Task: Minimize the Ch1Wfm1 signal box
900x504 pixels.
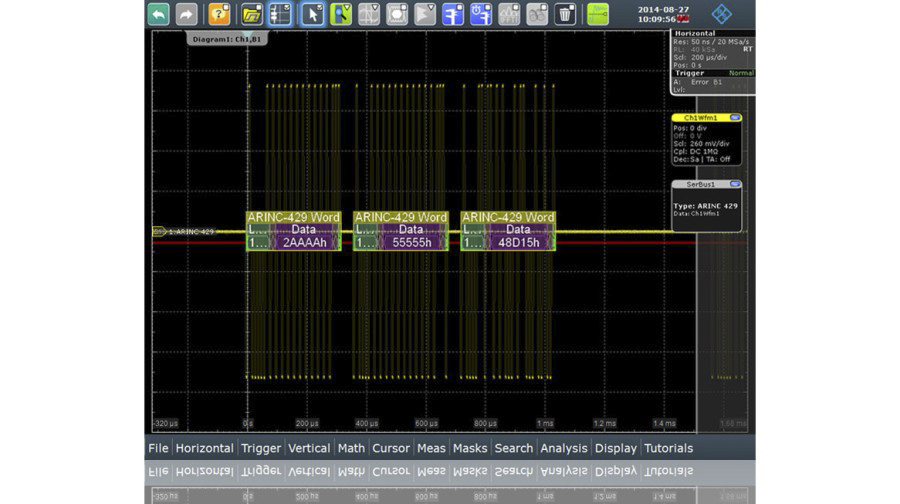Action: point(735,118)
